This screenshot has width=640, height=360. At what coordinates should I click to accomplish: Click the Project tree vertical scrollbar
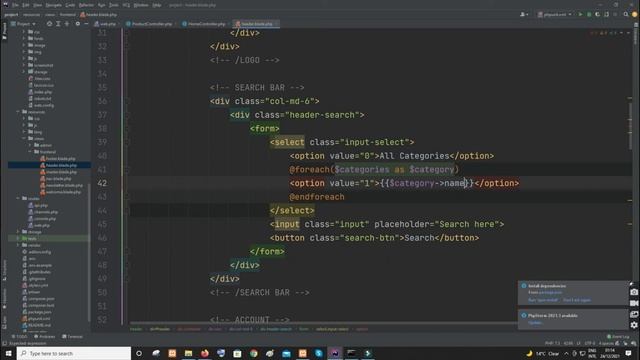(89, 253)
